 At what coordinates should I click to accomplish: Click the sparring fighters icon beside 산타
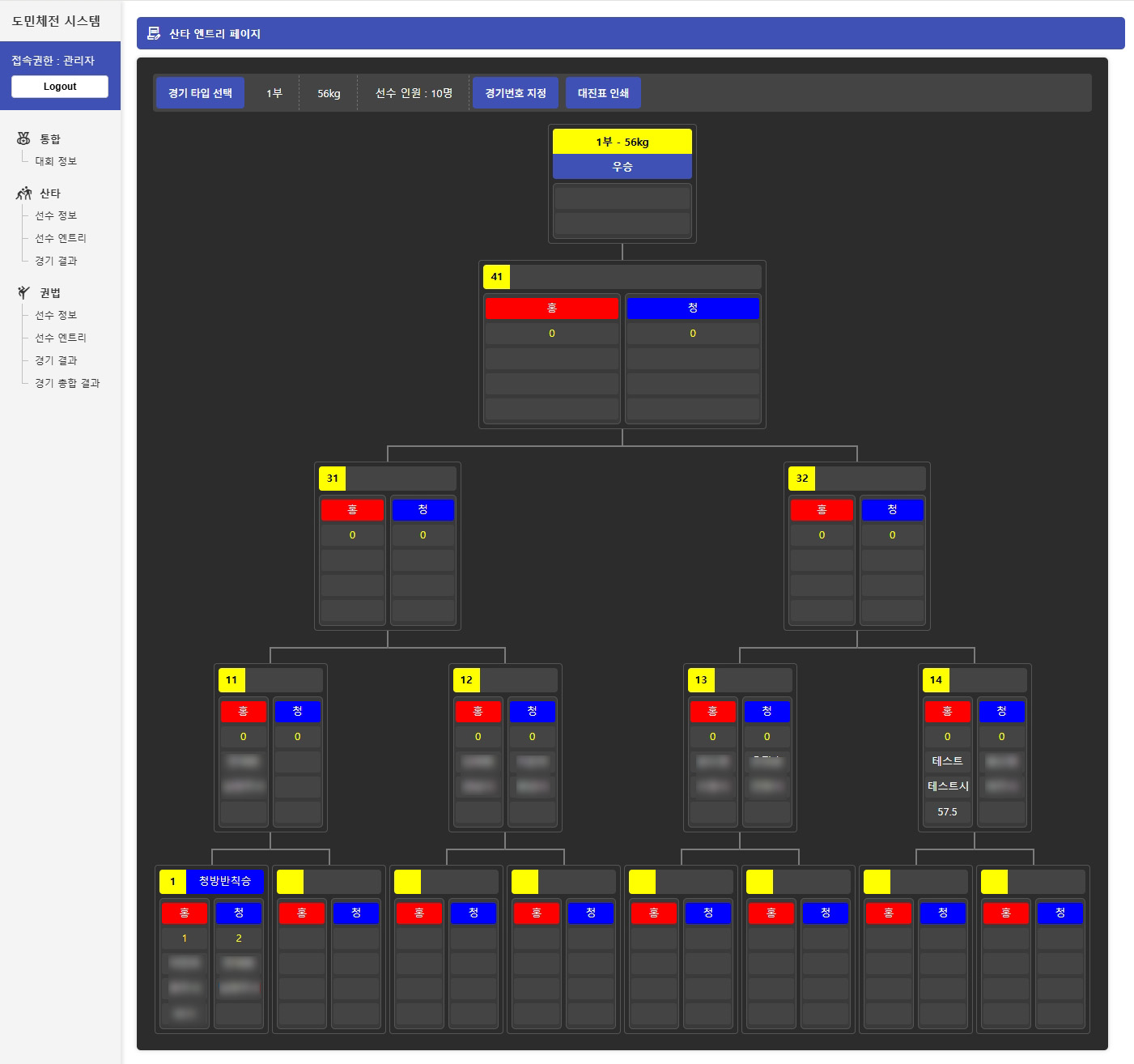click(x=23, y=194)
